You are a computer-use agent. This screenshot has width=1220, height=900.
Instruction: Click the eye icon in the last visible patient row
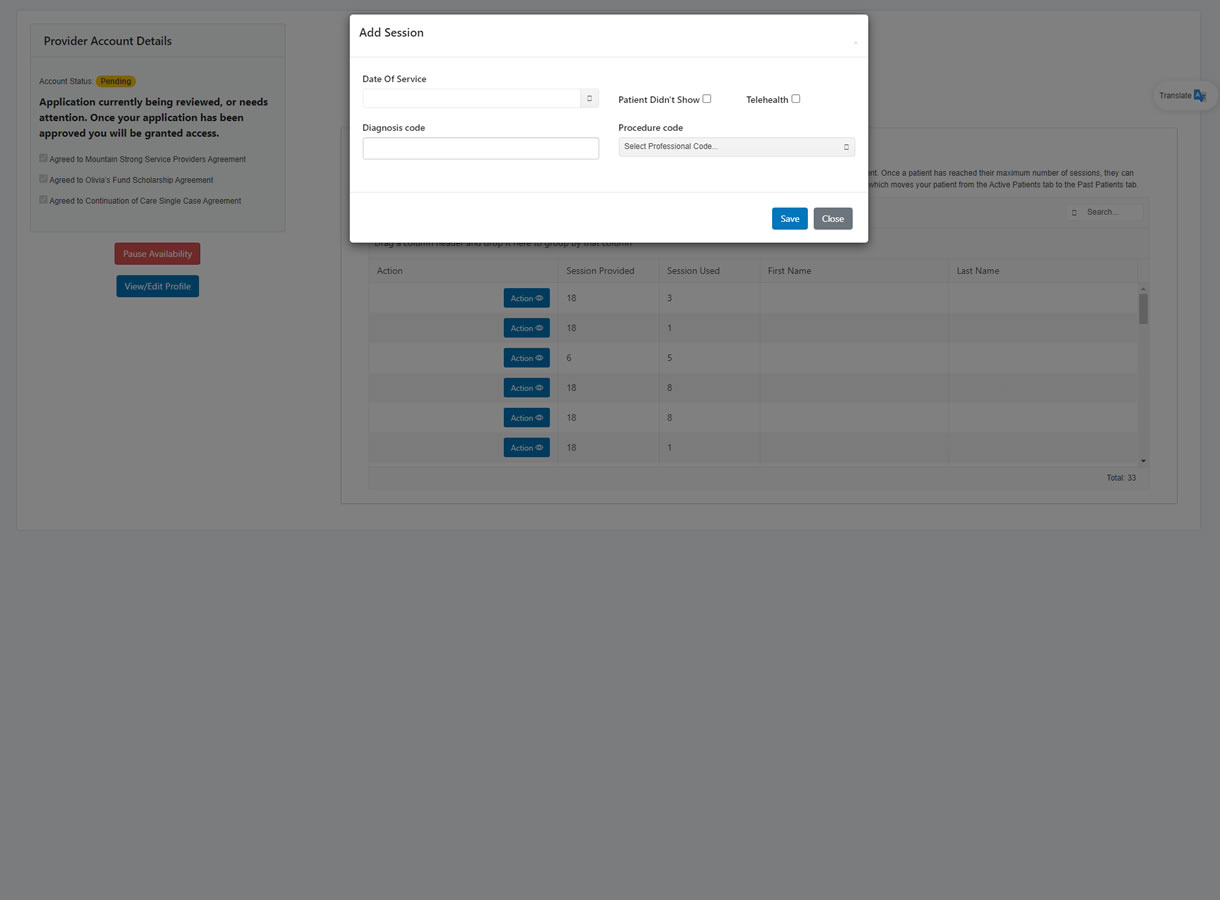coord(539,448)
